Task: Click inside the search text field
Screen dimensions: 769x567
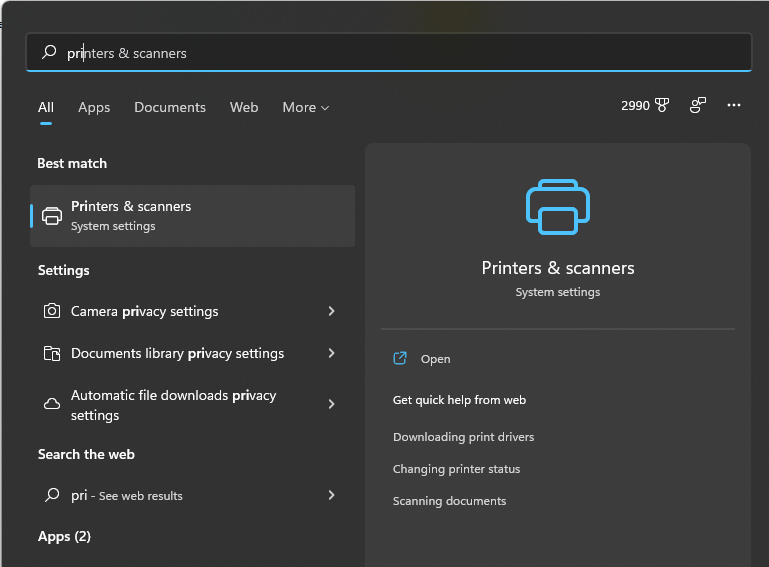Action: 400,53
